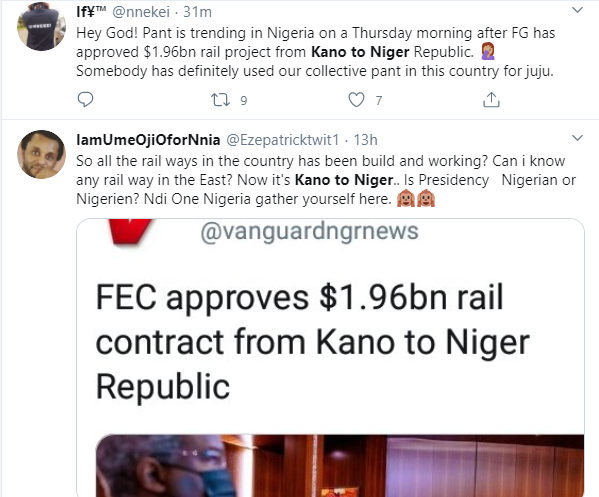599x497 pixels.
Task: Open the 13h timestamp of second tweet
Action: coord(365,140)
